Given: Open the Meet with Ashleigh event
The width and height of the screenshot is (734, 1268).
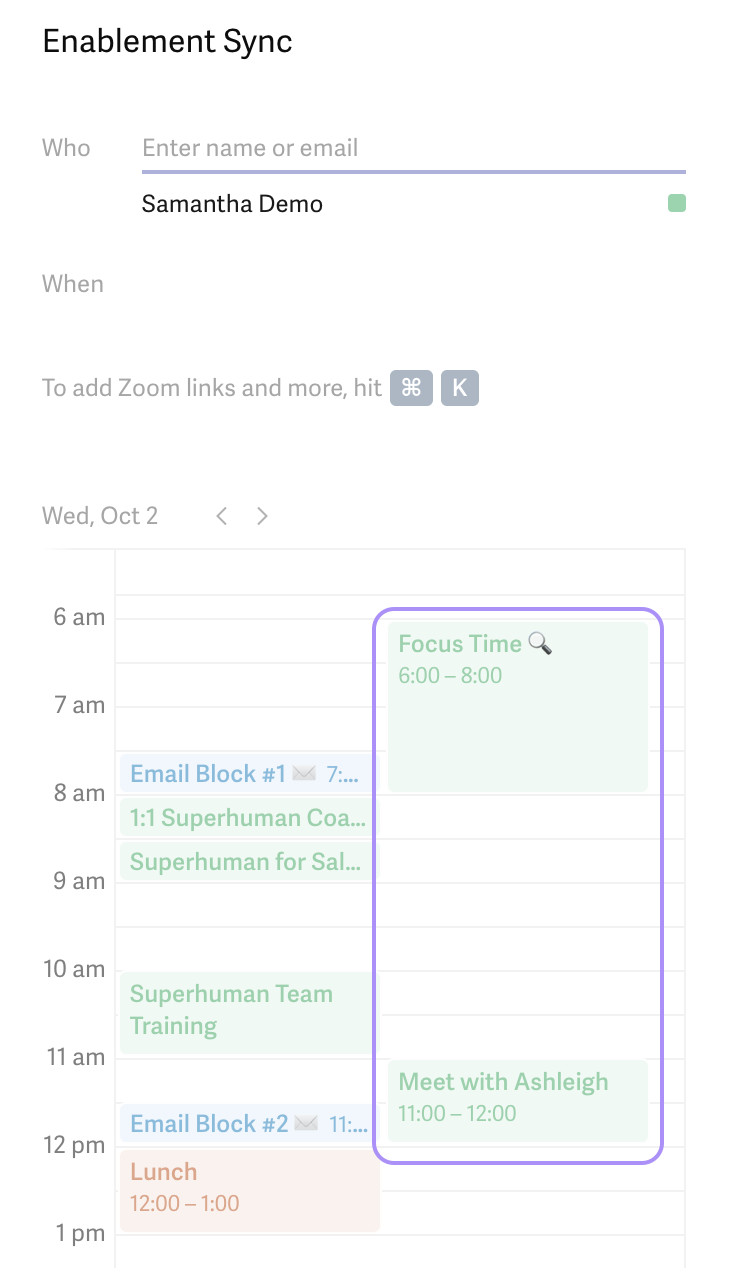Looking at the screenshot, I should pos(518,1101).
